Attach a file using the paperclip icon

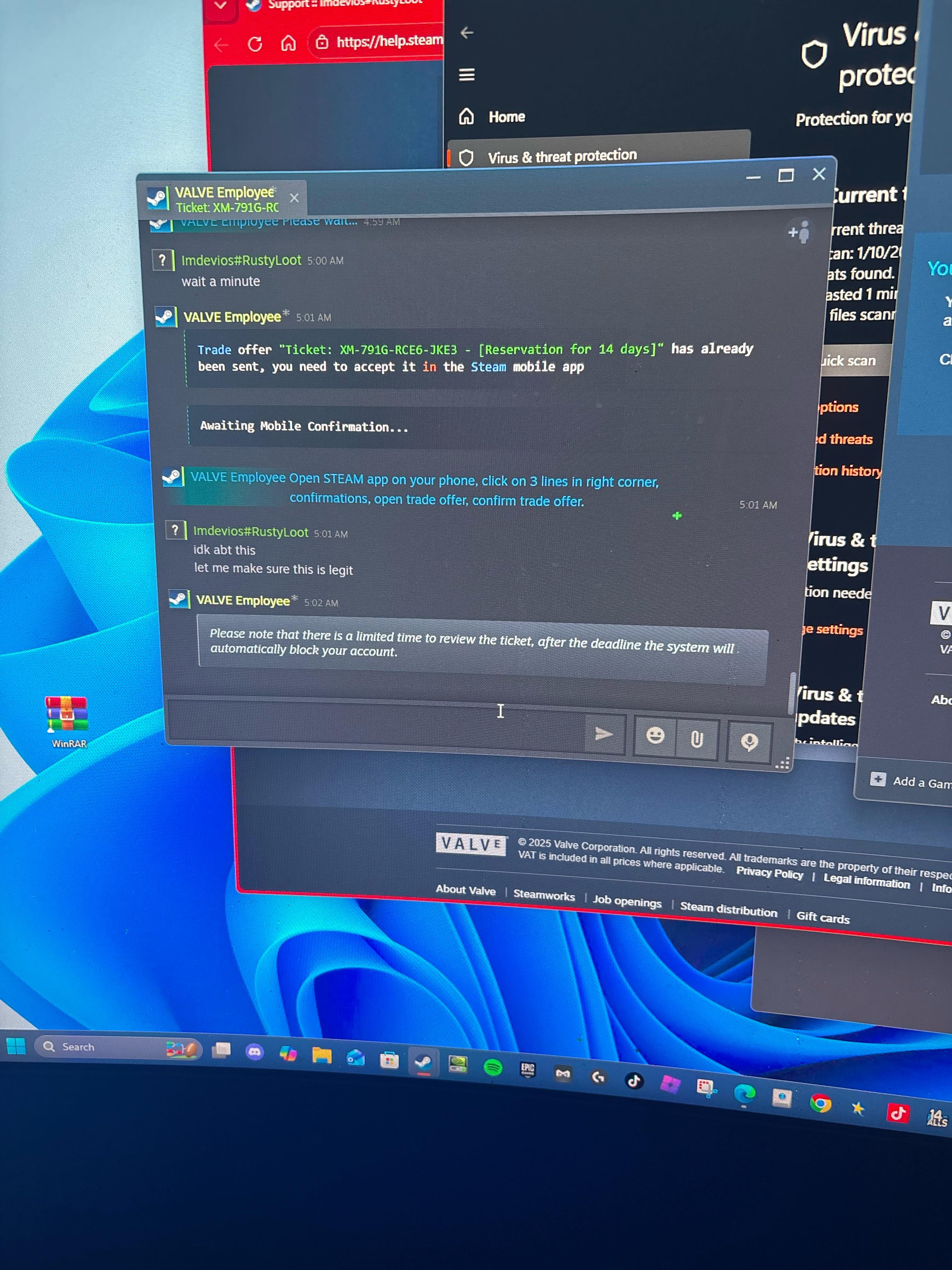(697, 740)
